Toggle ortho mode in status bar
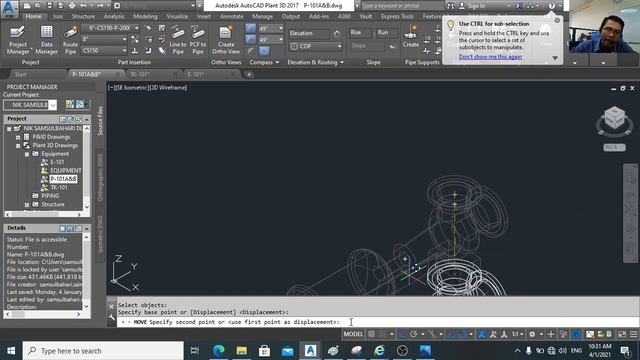Image resolution: width=640 pixels, height=360 pixels. [402, 334]
